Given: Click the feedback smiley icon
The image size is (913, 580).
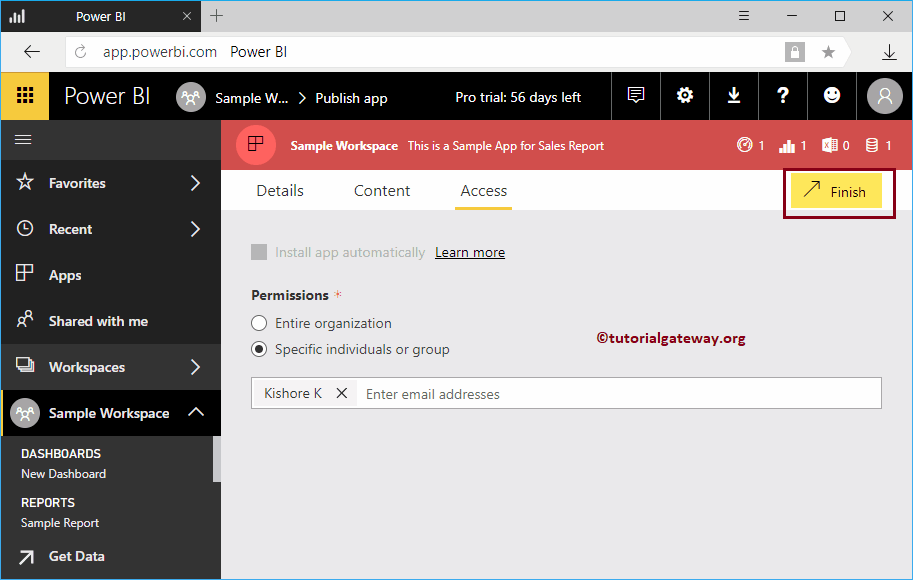Looking at the screenshot, I should 831,94.
